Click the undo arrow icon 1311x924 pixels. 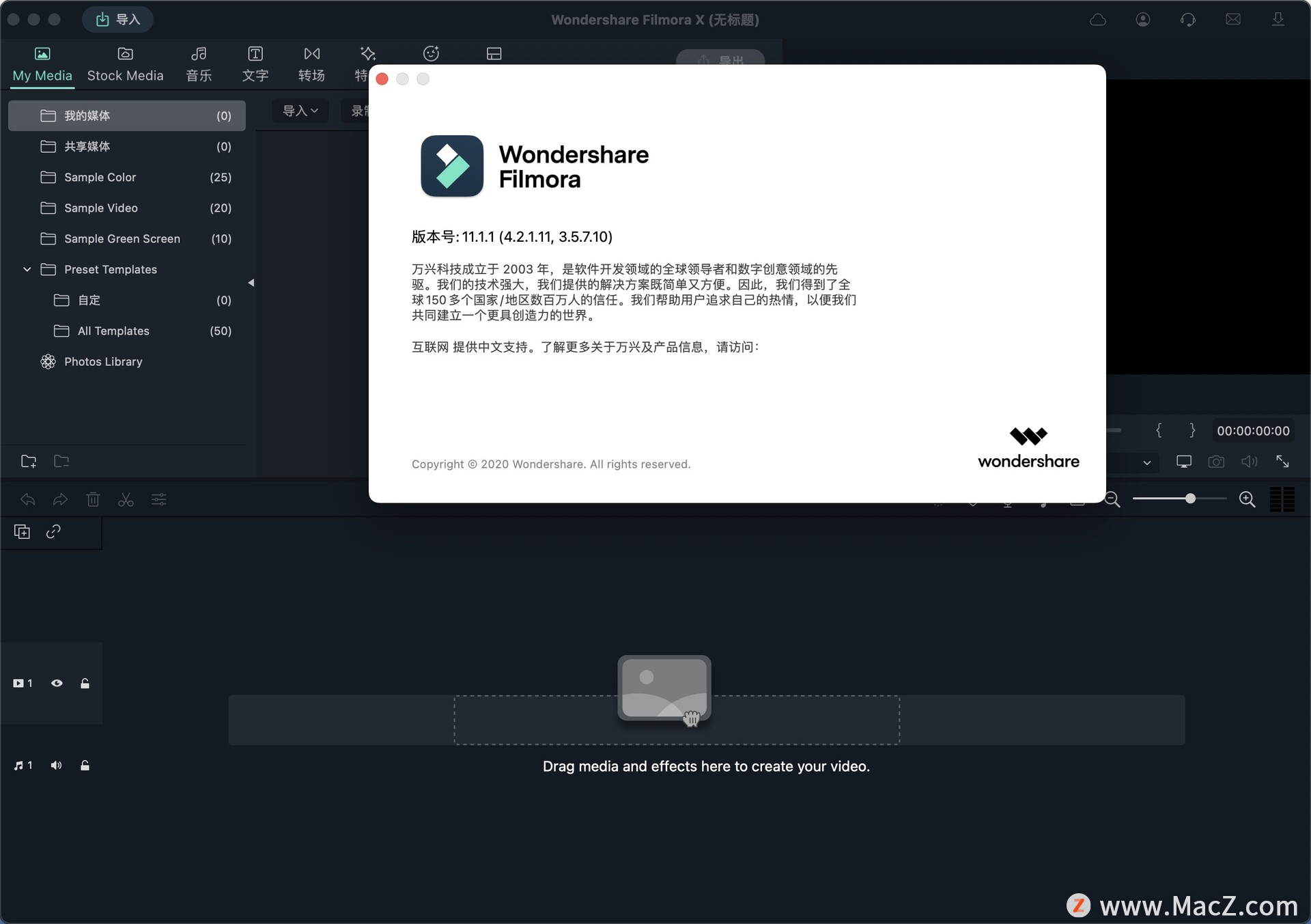[28, 499]
